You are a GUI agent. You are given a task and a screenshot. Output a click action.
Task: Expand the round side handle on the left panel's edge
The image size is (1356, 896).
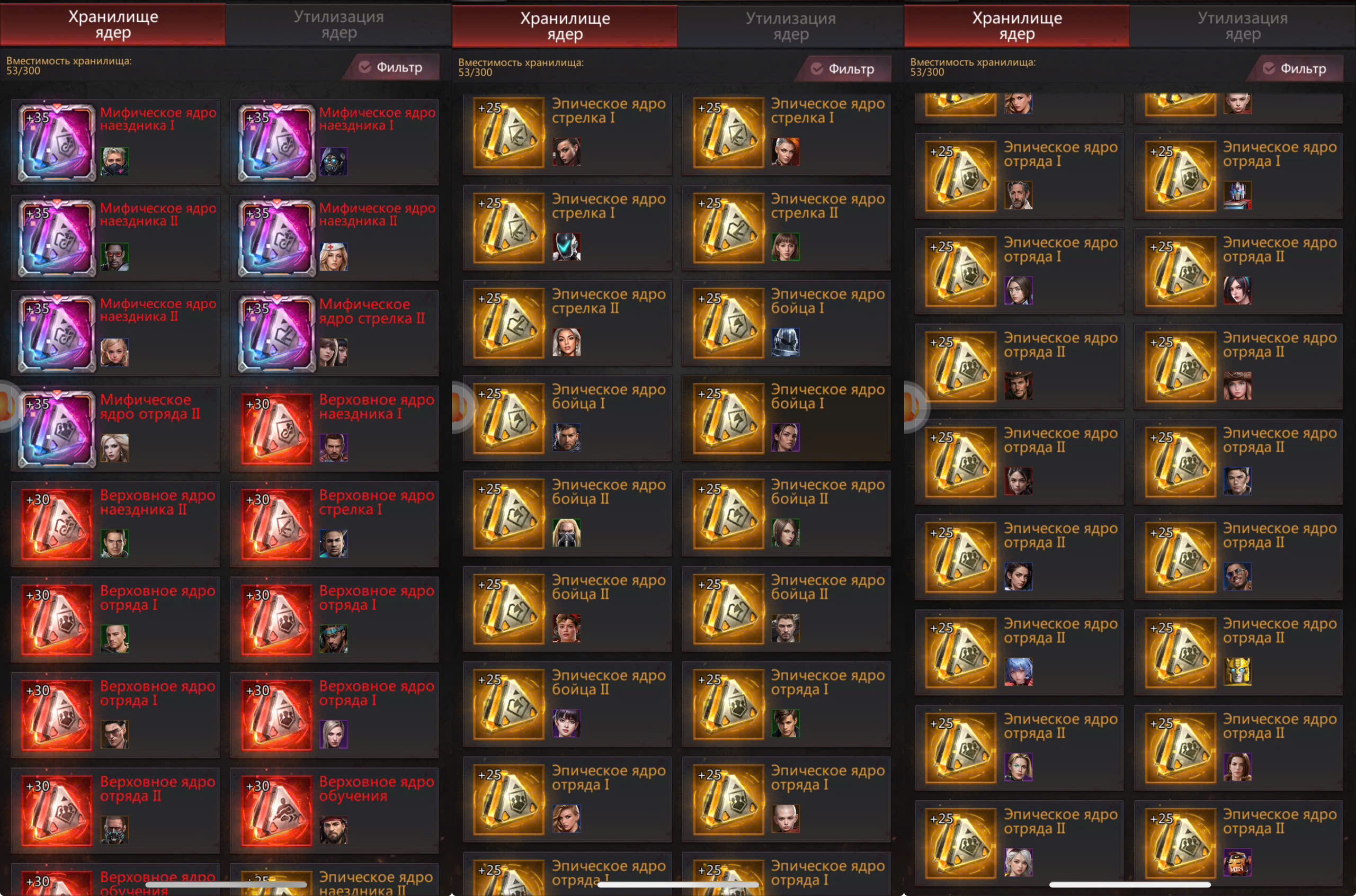tap(8, 407)
